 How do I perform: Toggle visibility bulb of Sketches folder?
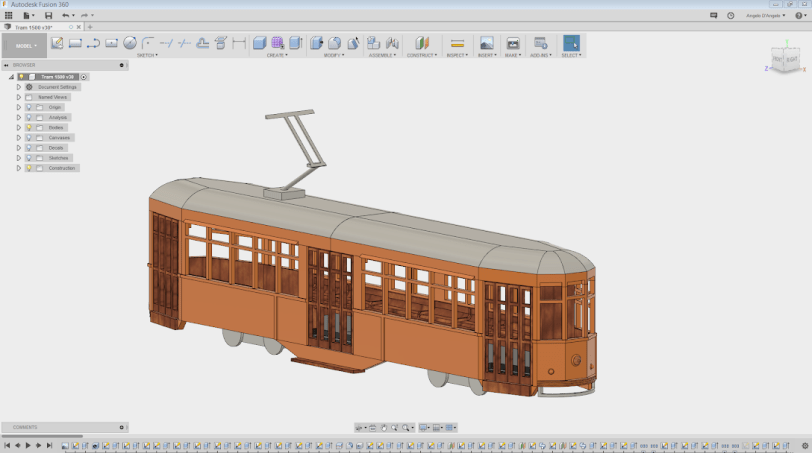pos(29,158)
